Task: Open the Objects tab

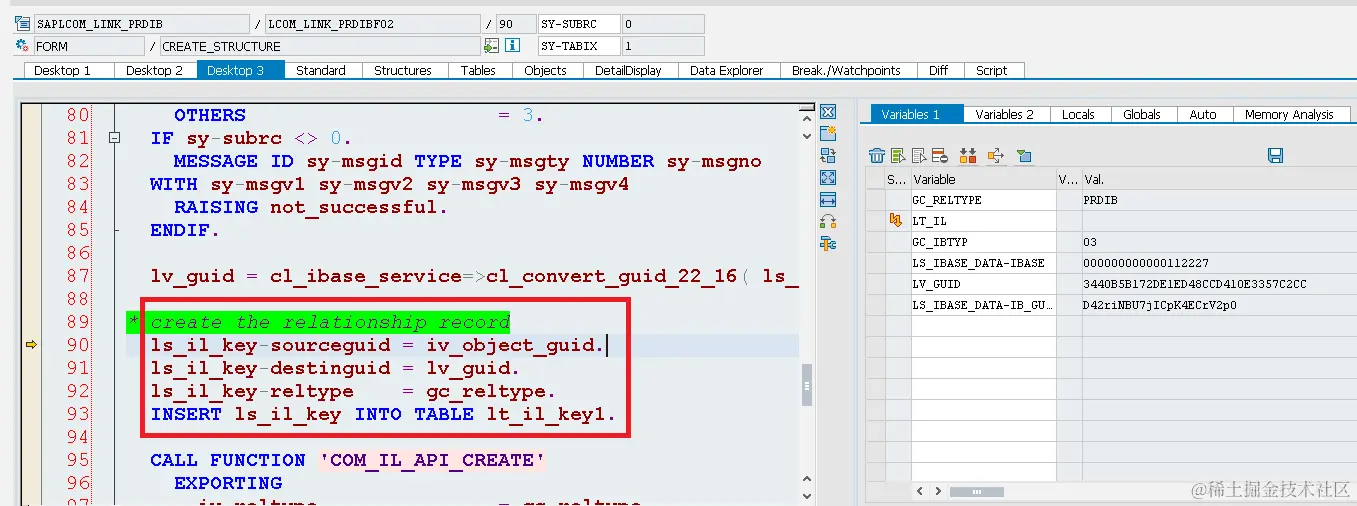Action: click(x=545, y=70)
